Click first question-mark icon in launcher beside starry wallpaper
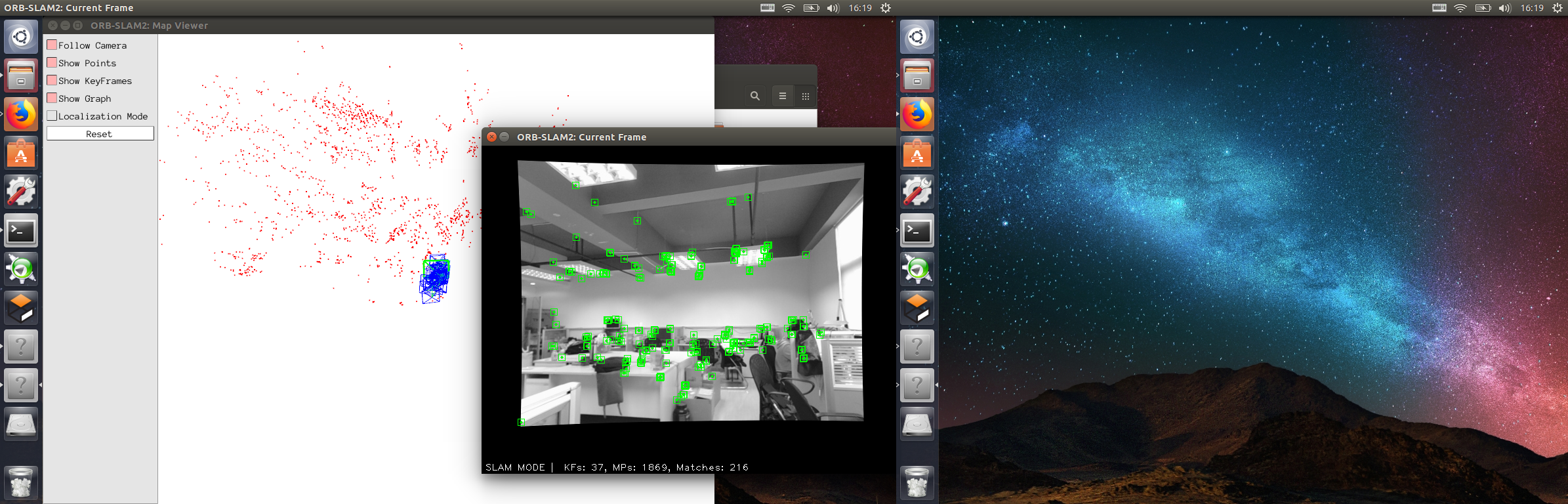The width and height of the screenshot is (1568, 504). point(917,346)
